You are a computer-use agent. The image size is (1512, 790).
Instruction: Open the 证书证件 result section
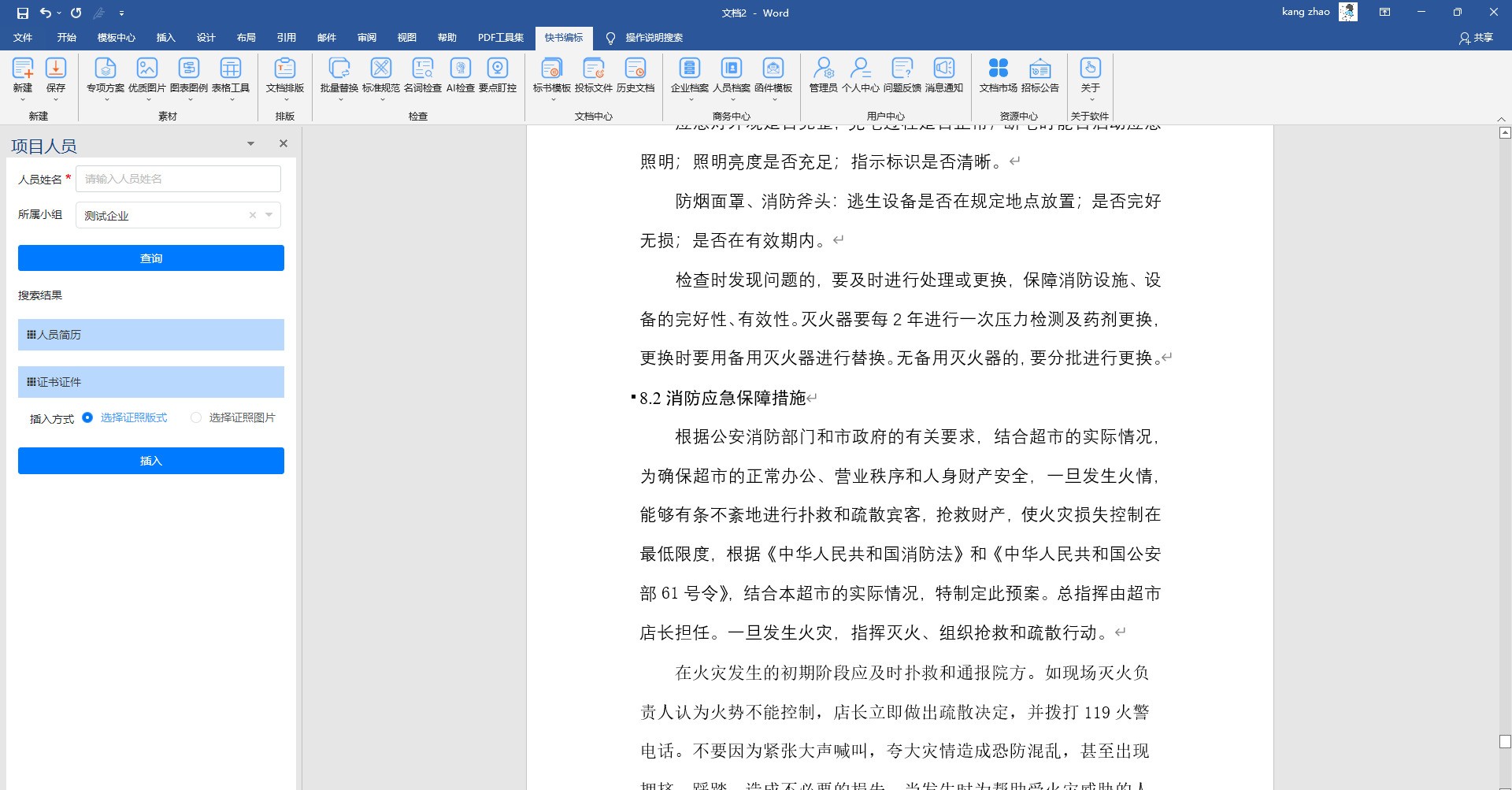click(x=151, y=382)
